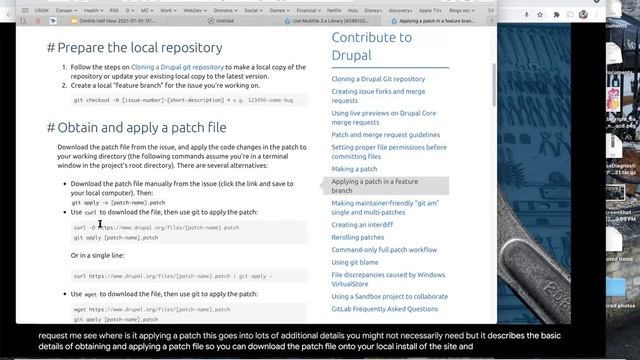Open GitLab Frequently Asked Questions link
This screenshot has height=360, width=640.
[x=384, y=309]
